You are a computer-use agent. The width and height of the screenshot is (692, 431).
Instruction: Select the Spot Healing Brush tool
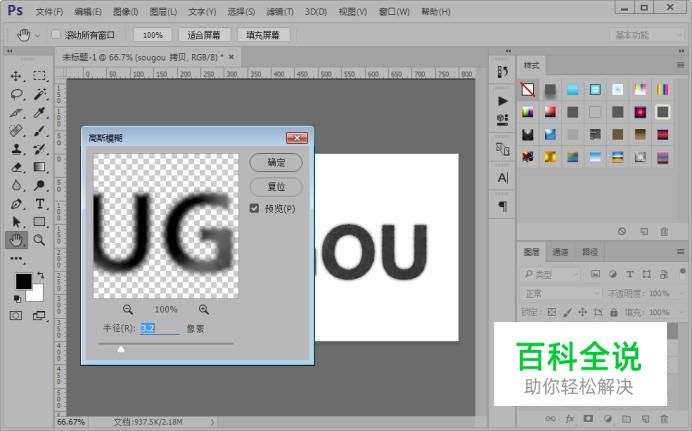tap(16, 131)
